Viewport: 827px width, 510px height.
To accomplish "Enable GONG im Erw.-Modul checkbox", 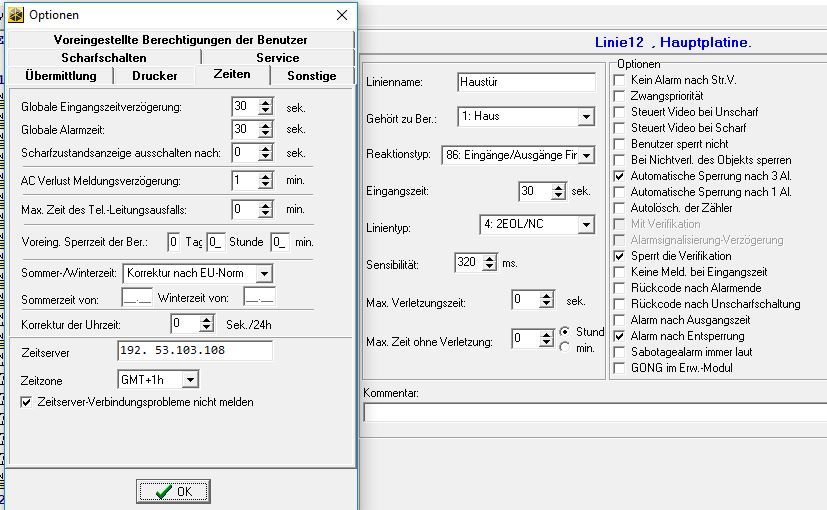I will (619, 368).
